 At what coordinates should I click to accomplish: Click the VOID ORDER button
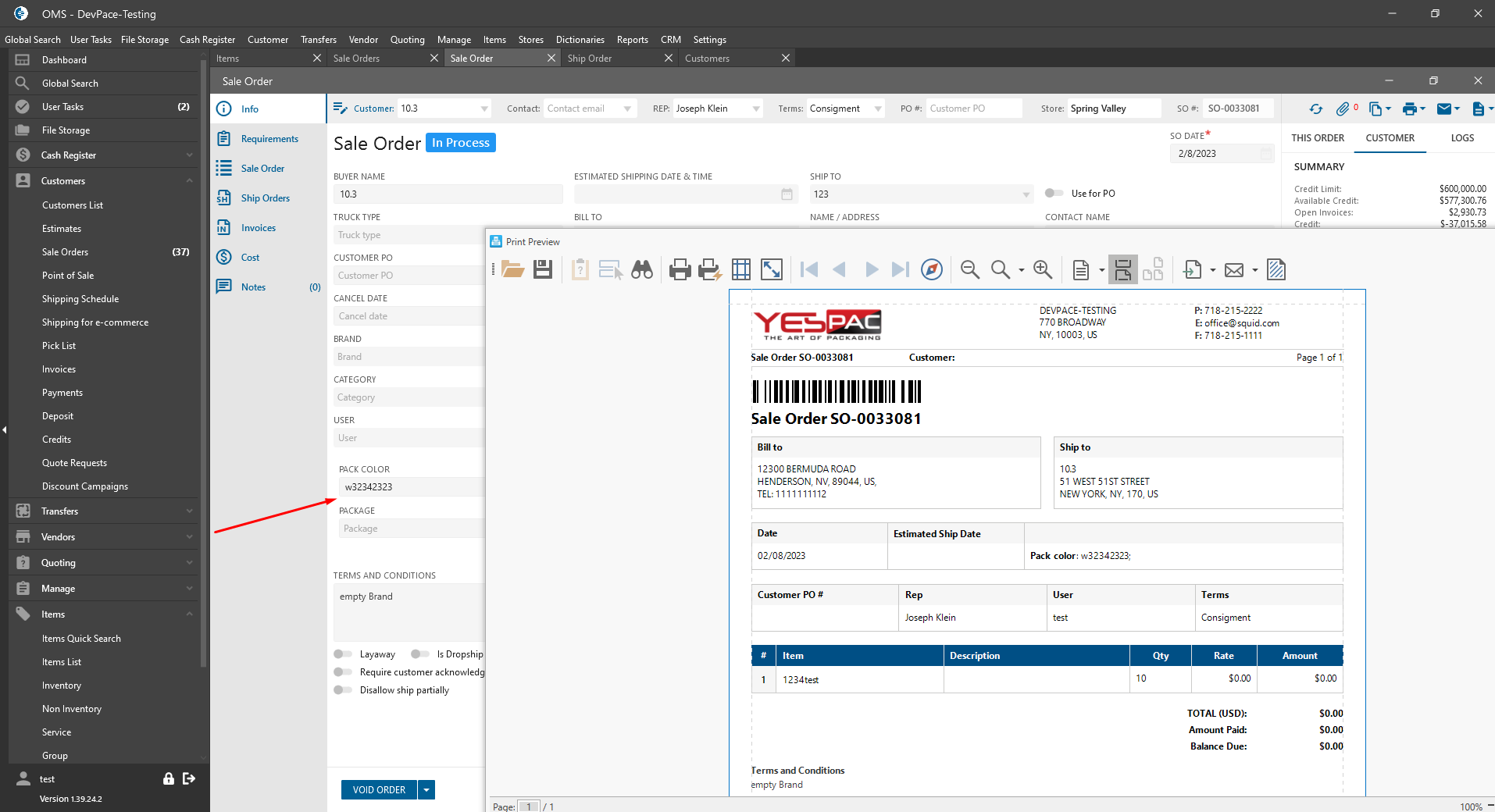pyautogui.click(x=379, y=790)
